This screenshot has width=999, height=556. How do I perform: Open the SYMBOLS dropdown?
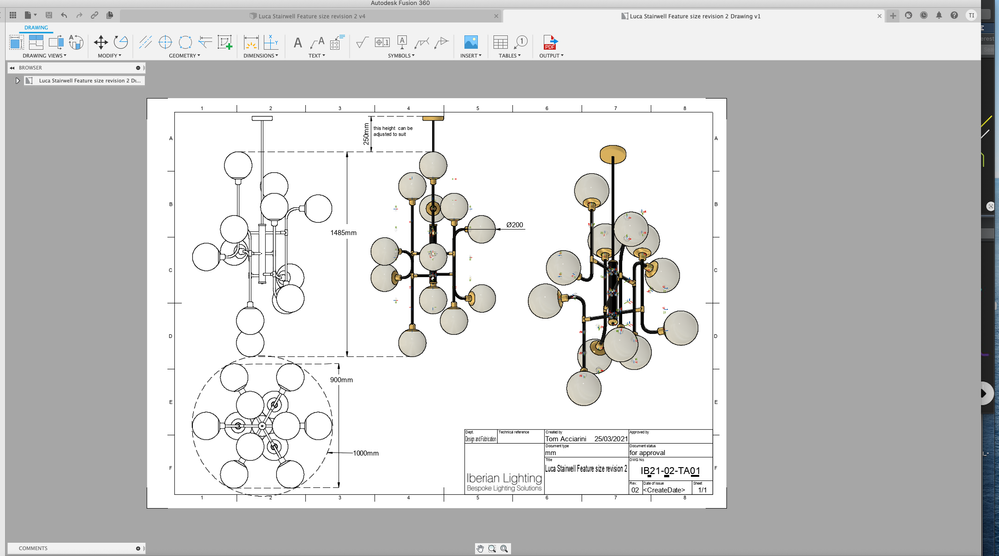click(x=401, y=56)
